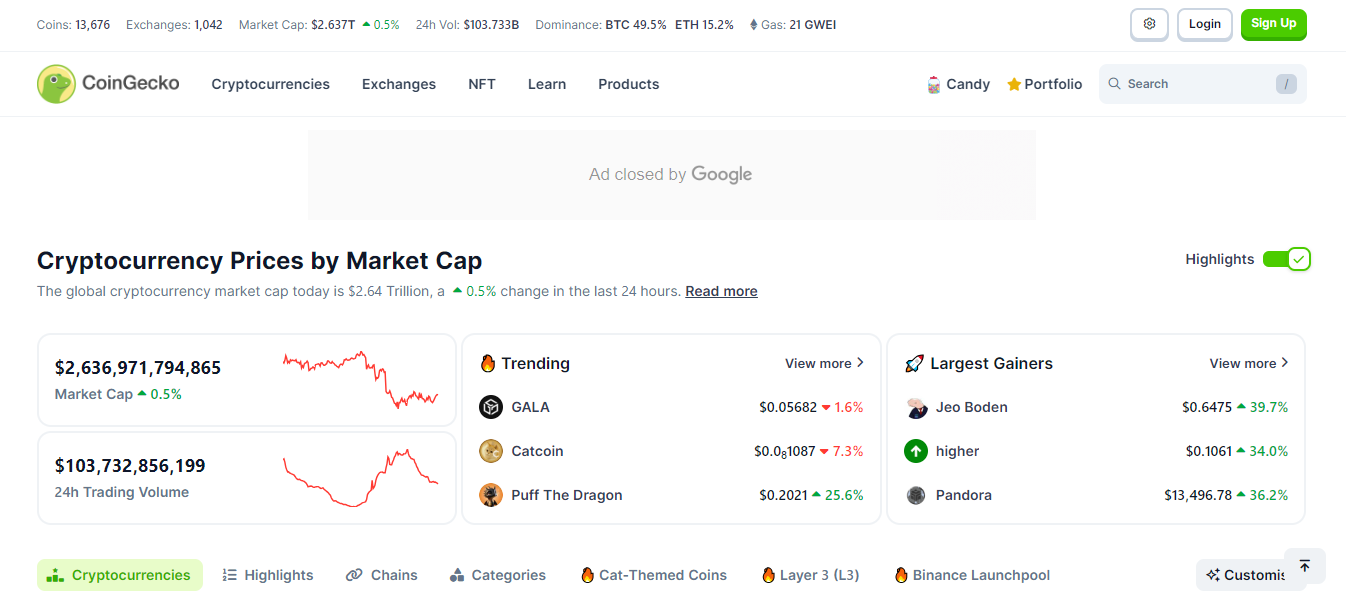Click the Exchanges: 1,042 stat
This screenshot has height=601, width=1346.
pos(174,24)
